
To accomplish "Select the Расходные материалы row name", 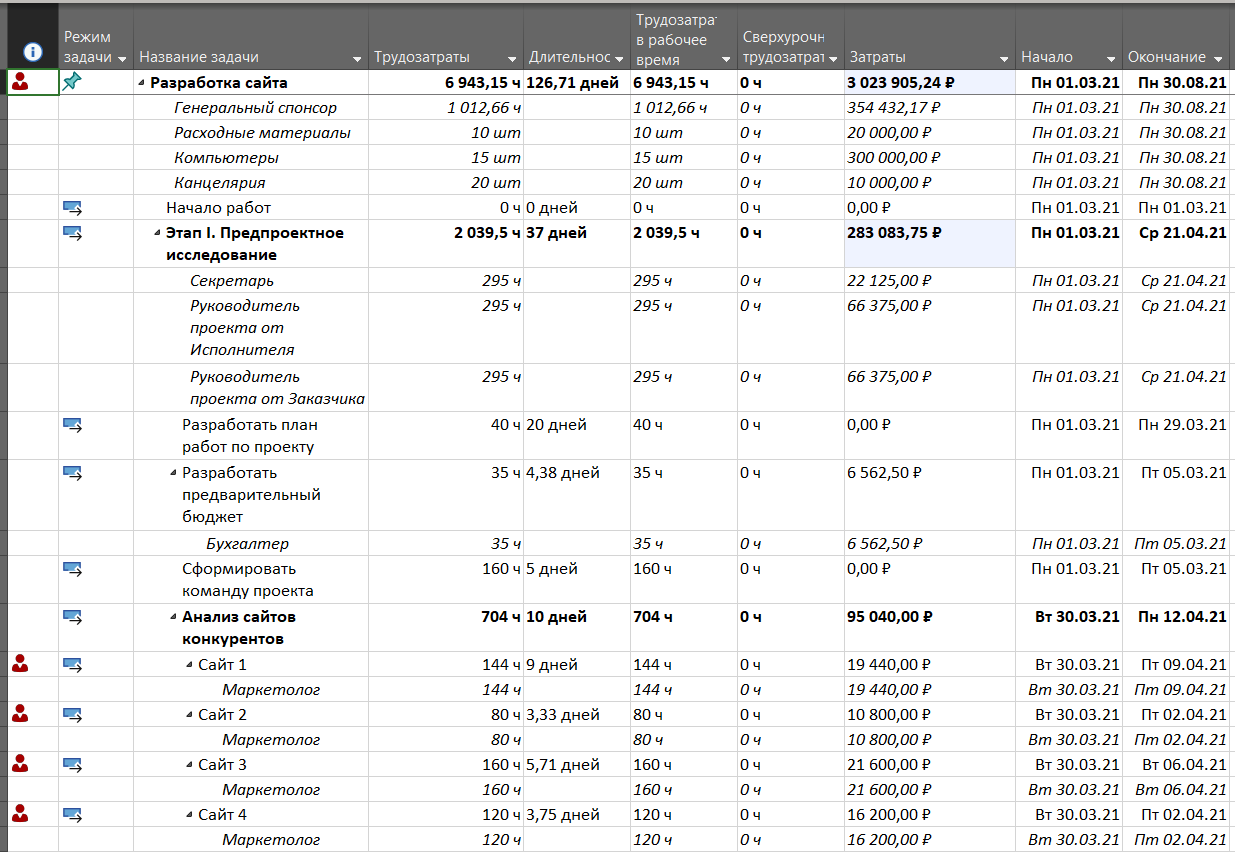I will 262,133.
